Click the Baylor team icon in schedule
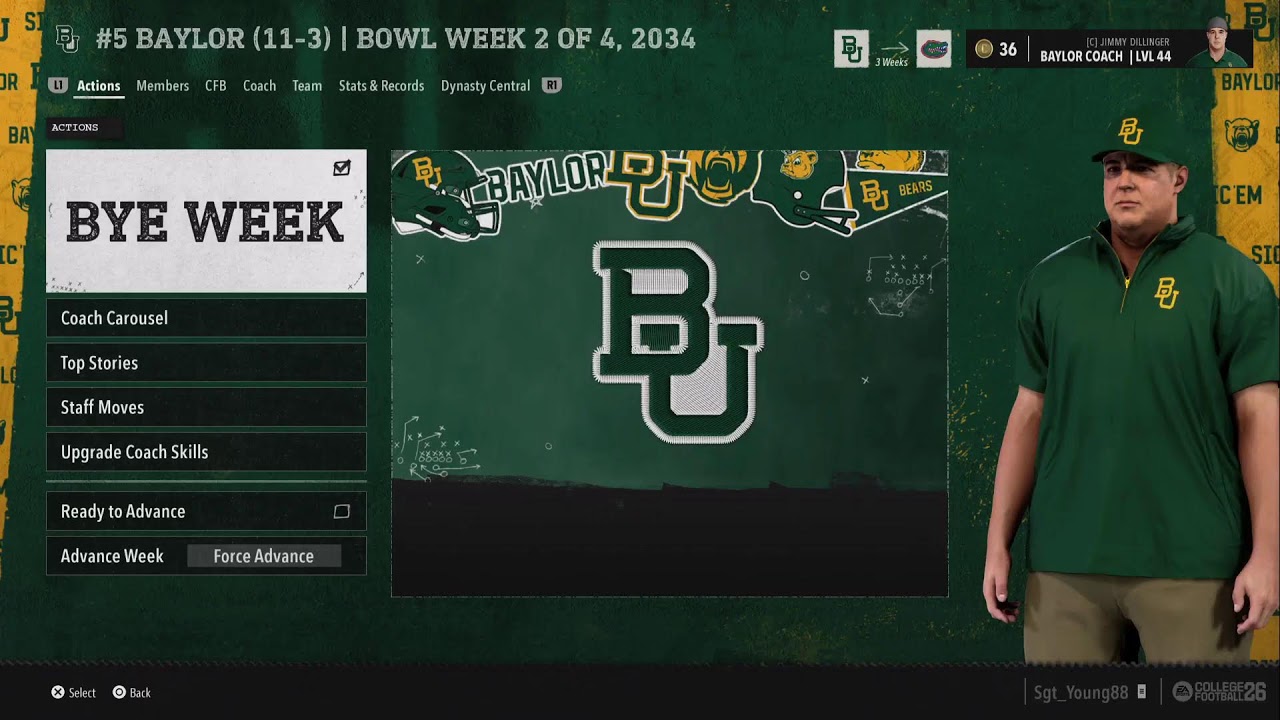 (x=851, y=49)
